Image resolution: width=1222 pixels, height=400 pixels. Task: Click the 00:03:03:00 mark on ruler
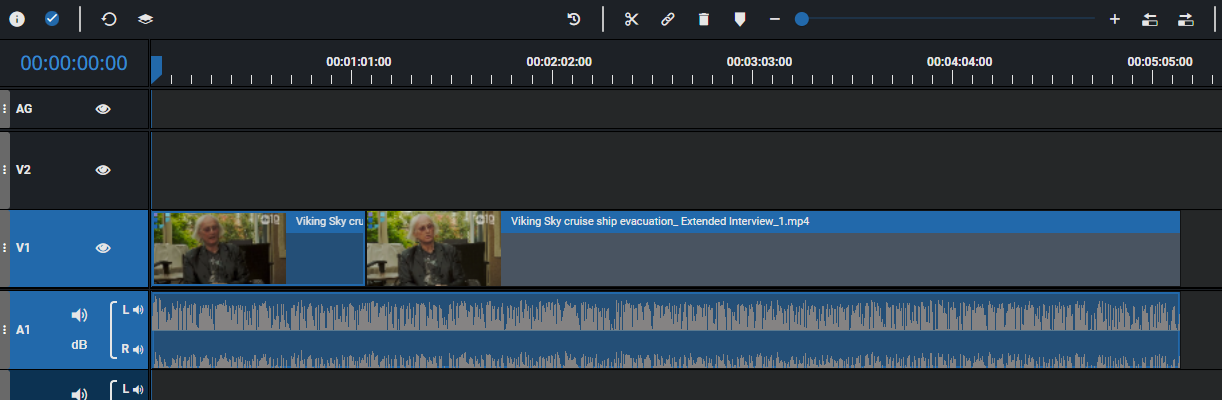pos(759,62)
